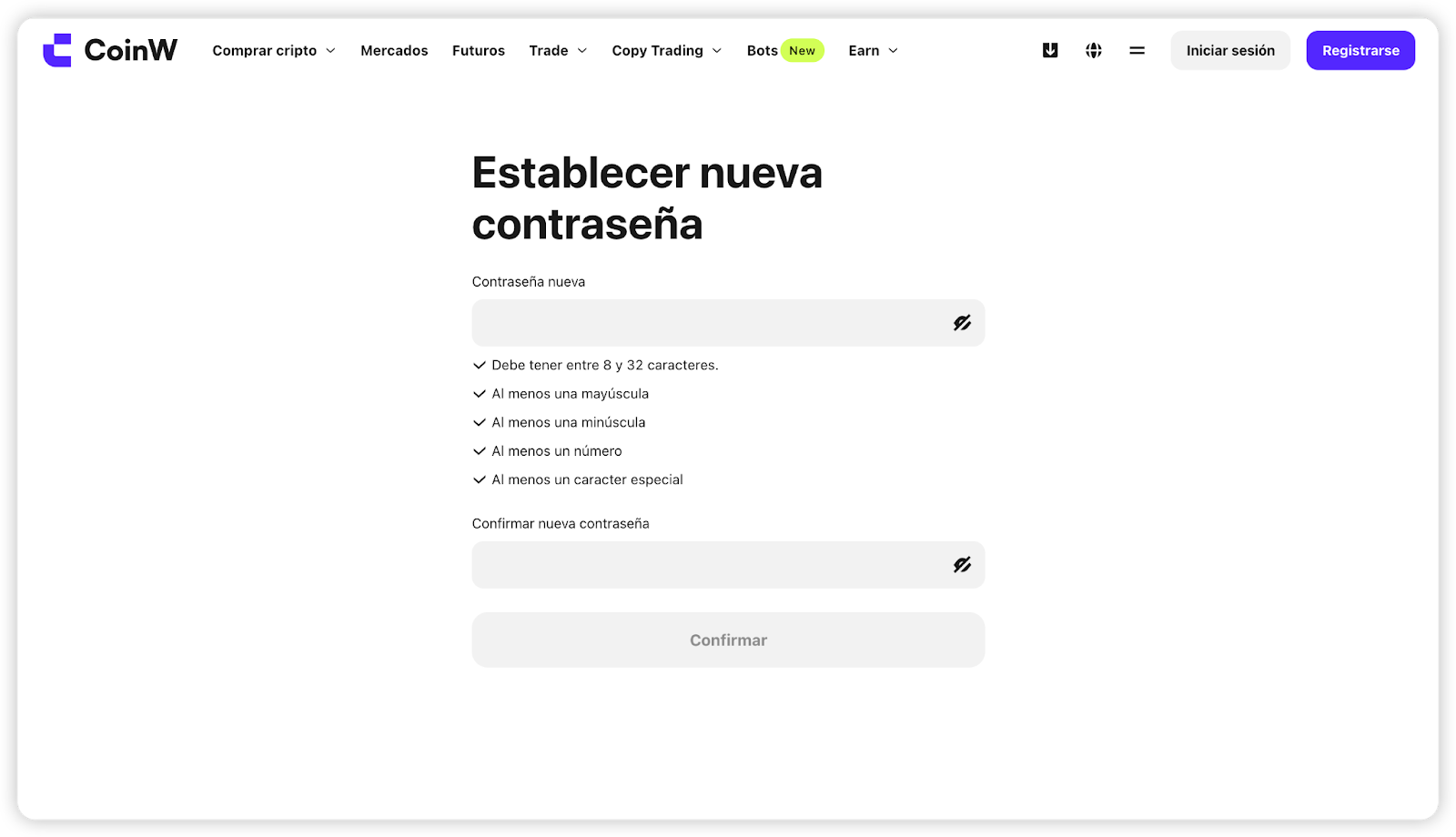
Task: Open the language globe icon
Action: 1094,50
